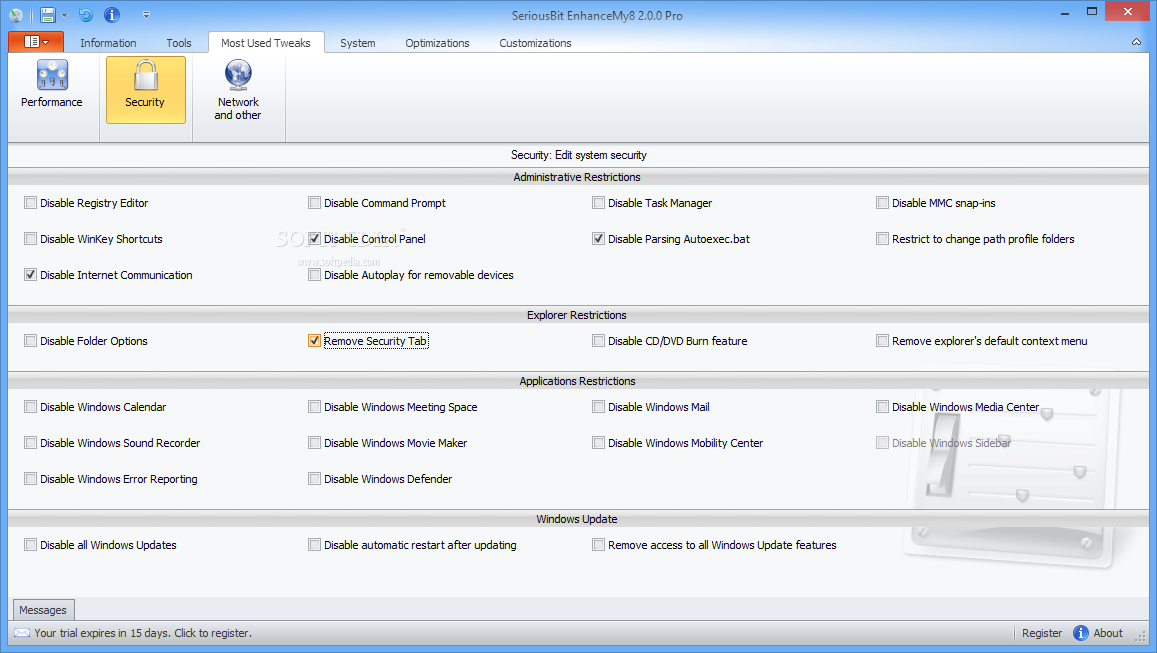
Task: Check Remove explorer's default context menu
Action: pos(883,340)
